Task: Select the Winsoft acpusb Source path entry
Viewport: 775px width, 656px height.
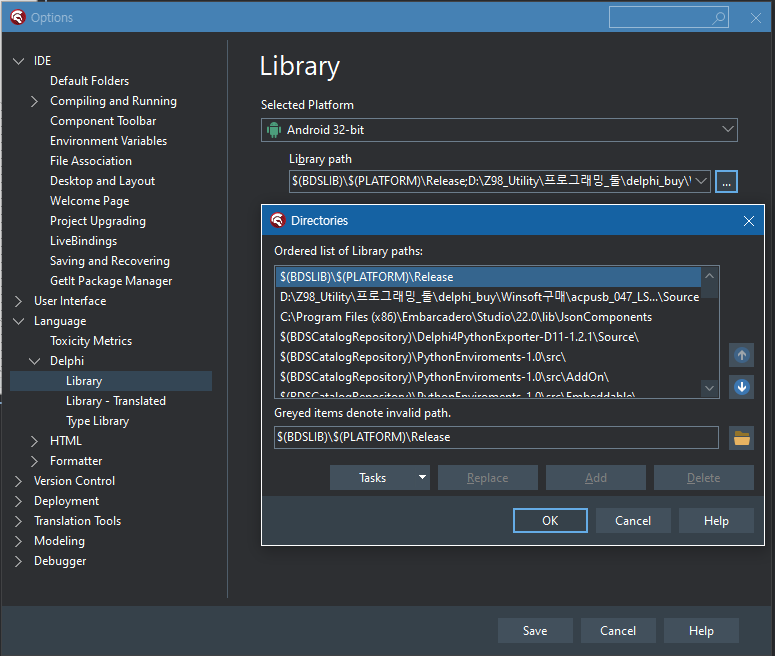Action: pos(488,297)
